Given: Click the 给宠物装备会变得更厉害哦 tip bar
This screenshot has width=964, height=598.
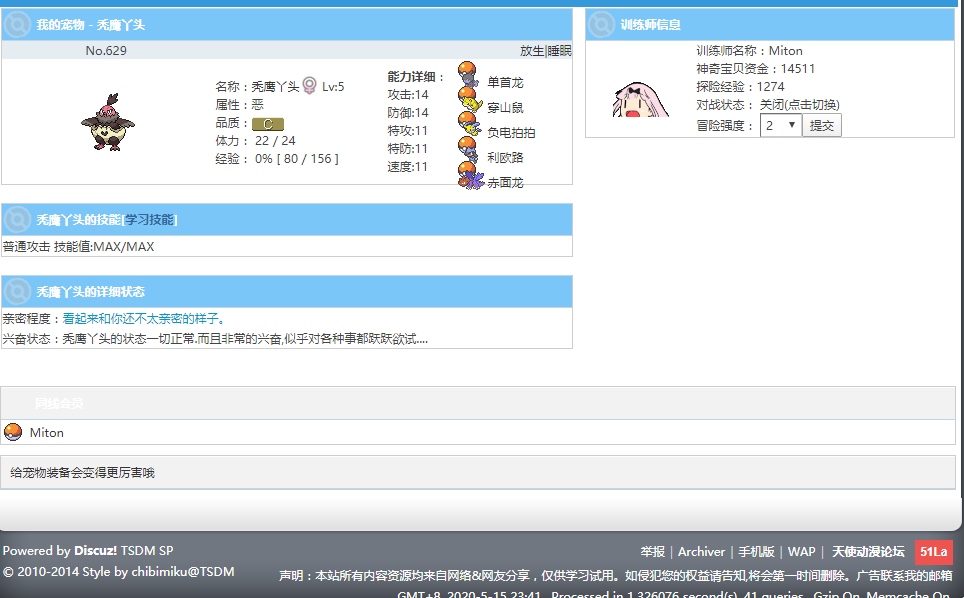Looking at the screenshot, I should pos(478,473).
